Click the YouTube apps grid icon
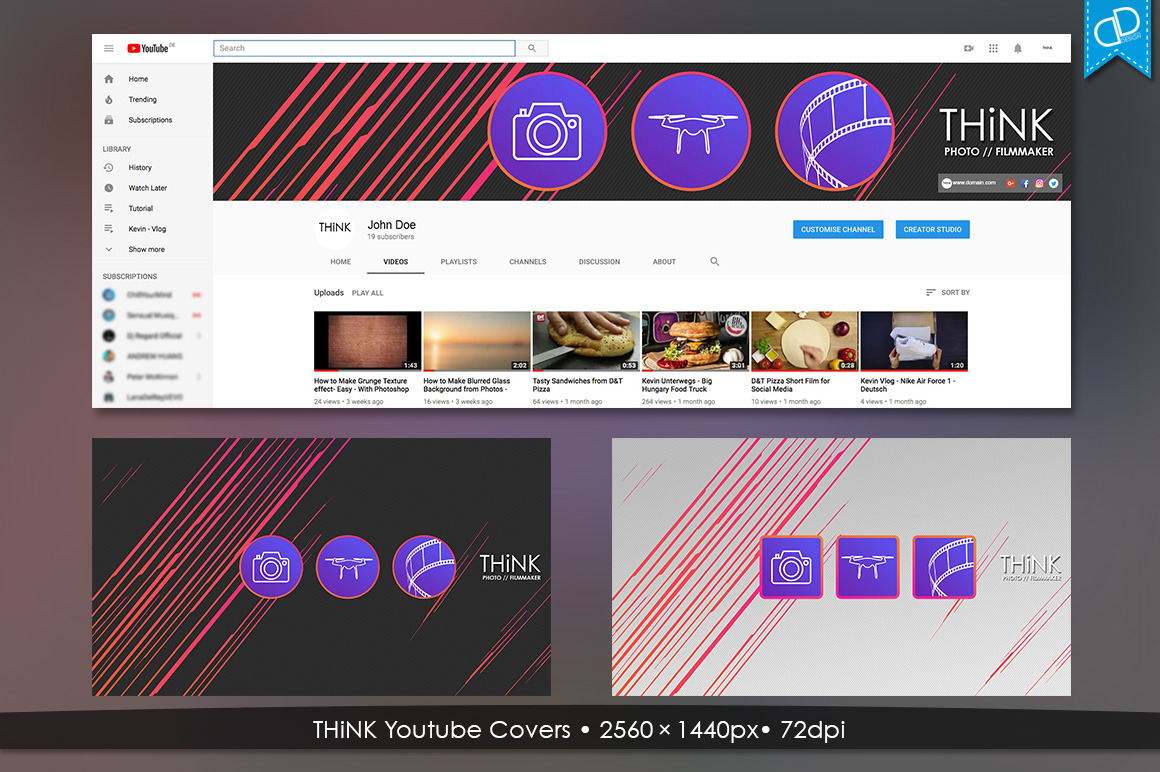1160x772 pixels. [x=993, y=48]
